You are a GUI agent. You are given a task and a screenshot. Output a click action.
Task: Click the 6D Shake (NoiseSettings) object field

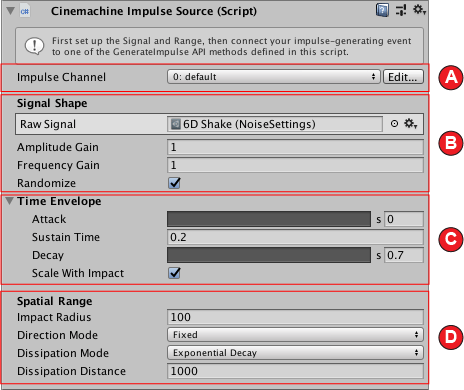pyautogui.click(x=275, y=124)
